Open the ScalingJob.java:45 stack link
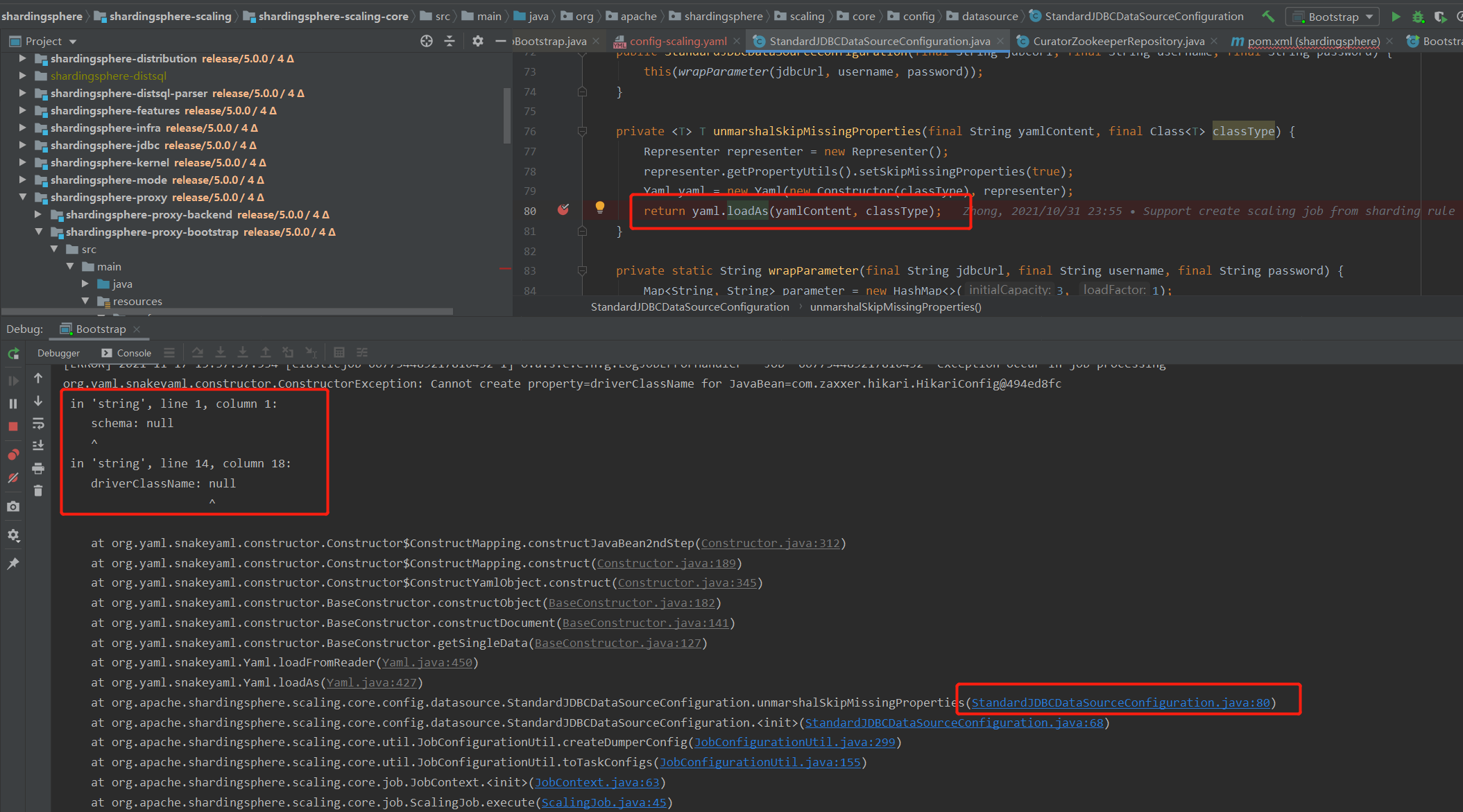Image resolution: width=1463 pixels, height=812 pixels. click(x=604, y=802)
